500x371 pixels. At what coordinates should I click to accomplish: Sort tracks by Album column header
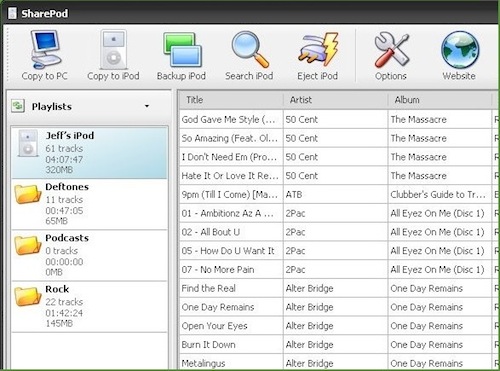click(x=440, y=100)
